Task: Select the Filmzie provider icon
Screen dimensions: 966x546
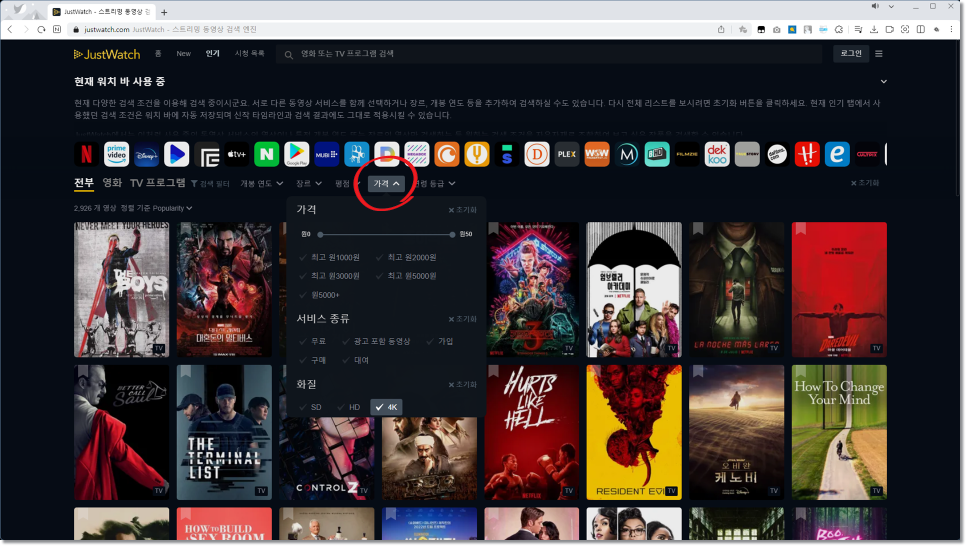Action: pos(687,154)
